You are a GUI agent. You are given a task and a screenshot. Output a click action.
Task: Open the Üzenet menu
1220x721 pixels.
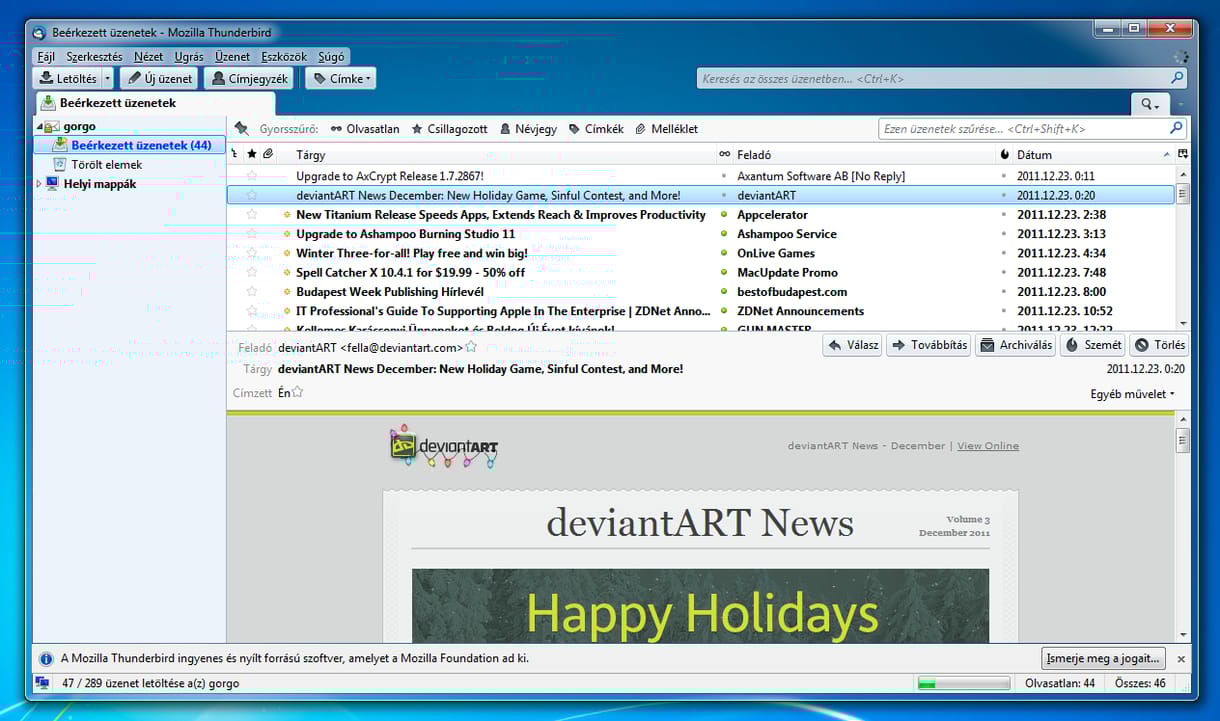pos(233,57)
